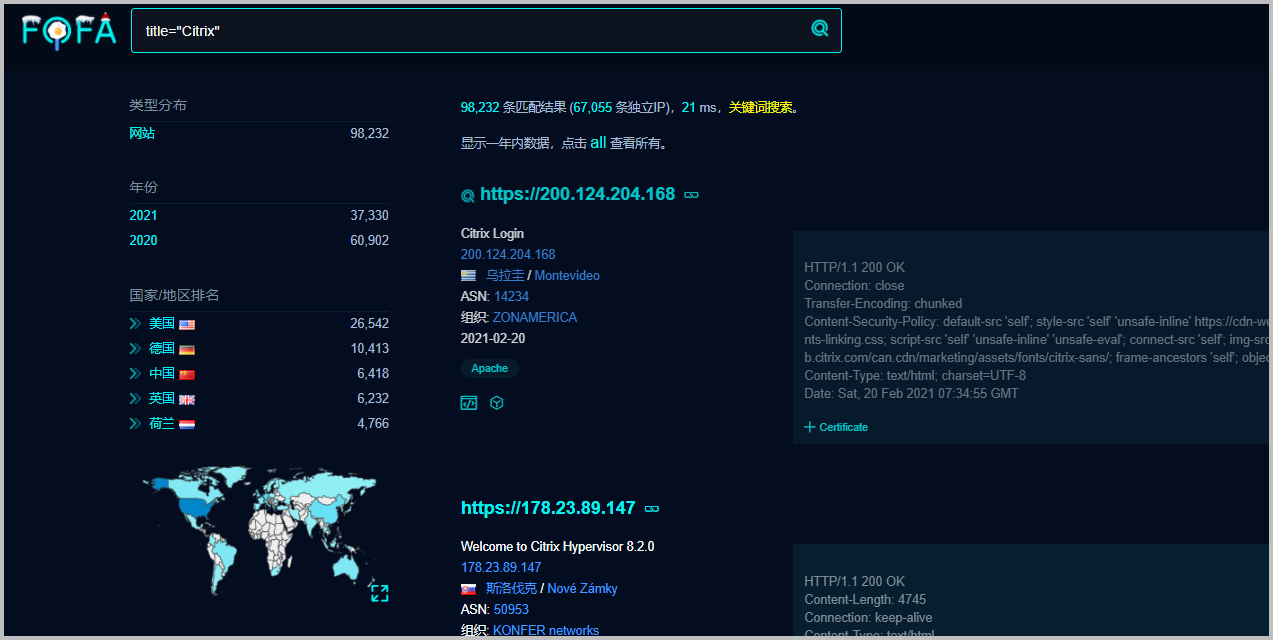Click the search box containing title="Citrix"
This screenshot has height=640, width=1273.
[x=486, y=30]
